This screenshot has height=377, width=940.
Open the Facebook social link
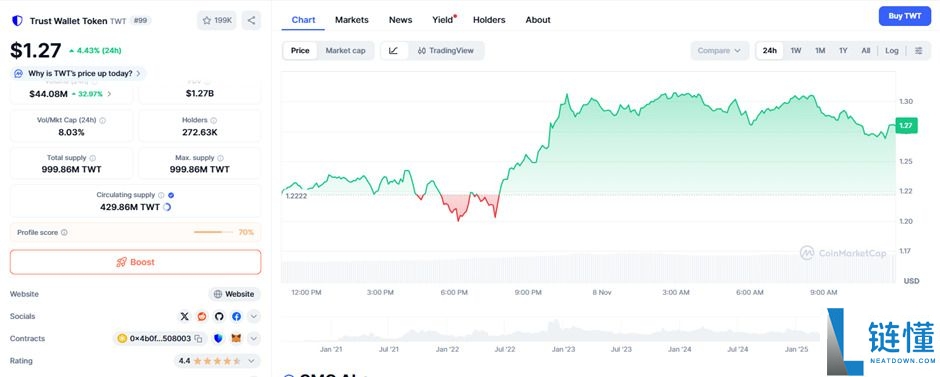pyautogui.click(x=236, y=316)
